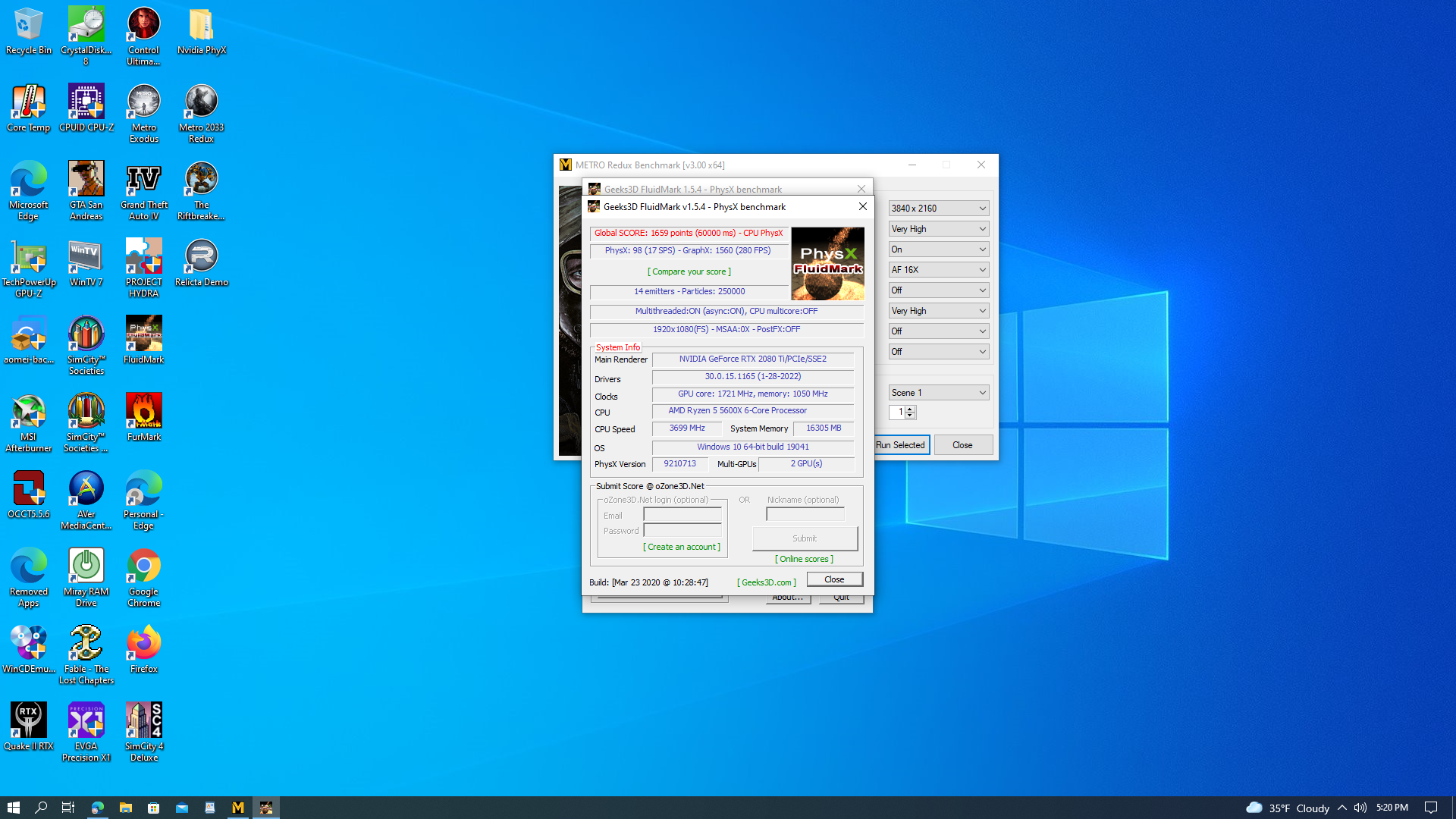Select the Google Chrome desktop icon
This screenshot has height=819, width=1456.
(x=144, y=578)
